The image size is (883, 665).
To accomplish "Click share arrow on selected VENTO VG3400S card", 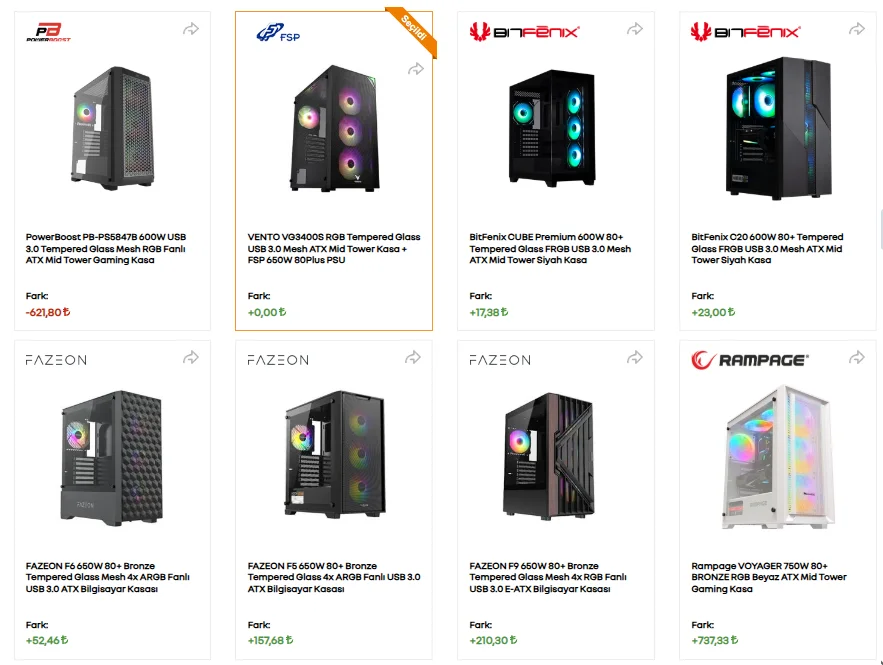I will [x=416, y=69].
